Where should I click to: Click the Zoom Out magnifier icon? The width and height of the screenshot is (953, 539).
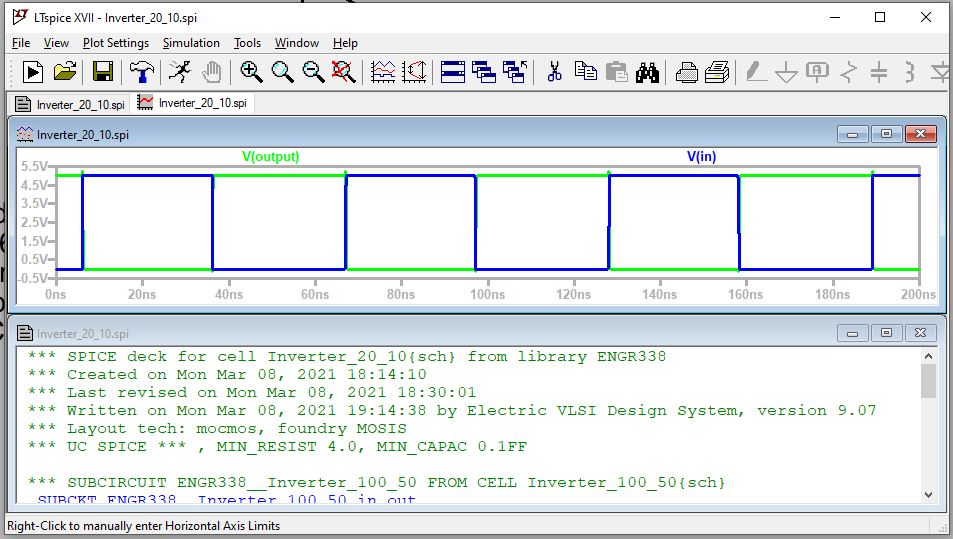pyautogui.click(x=313, y=72)
